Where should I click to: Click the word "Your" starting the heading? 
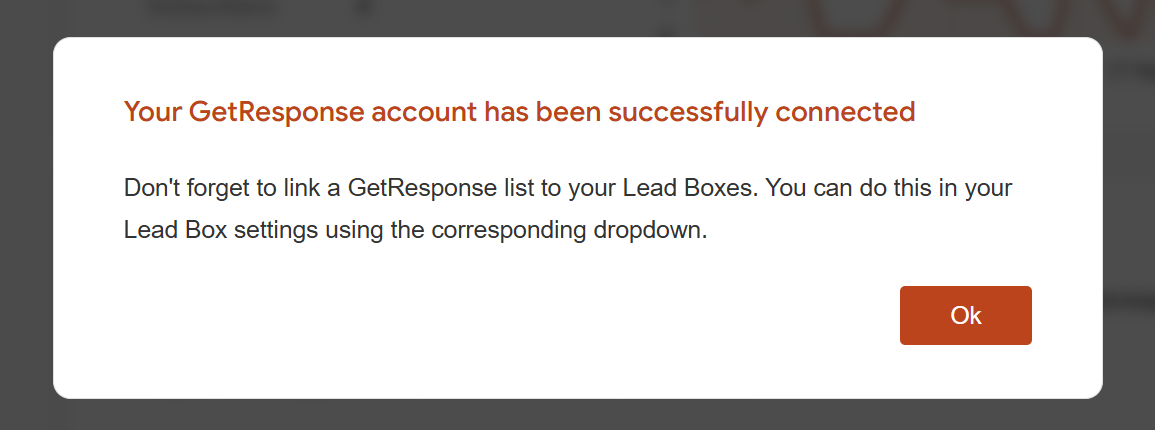(x=153, y=112)
